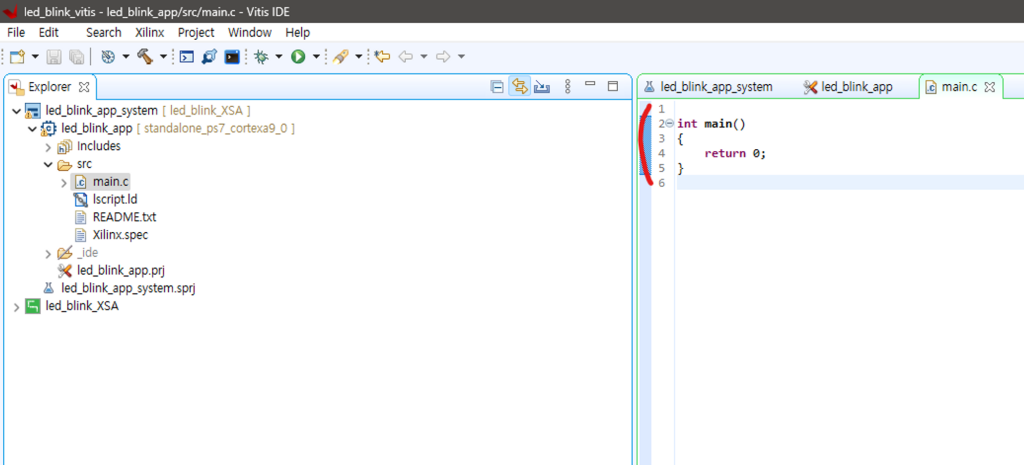
Task: Close the Explorer view tab
Action: [84, 86]
